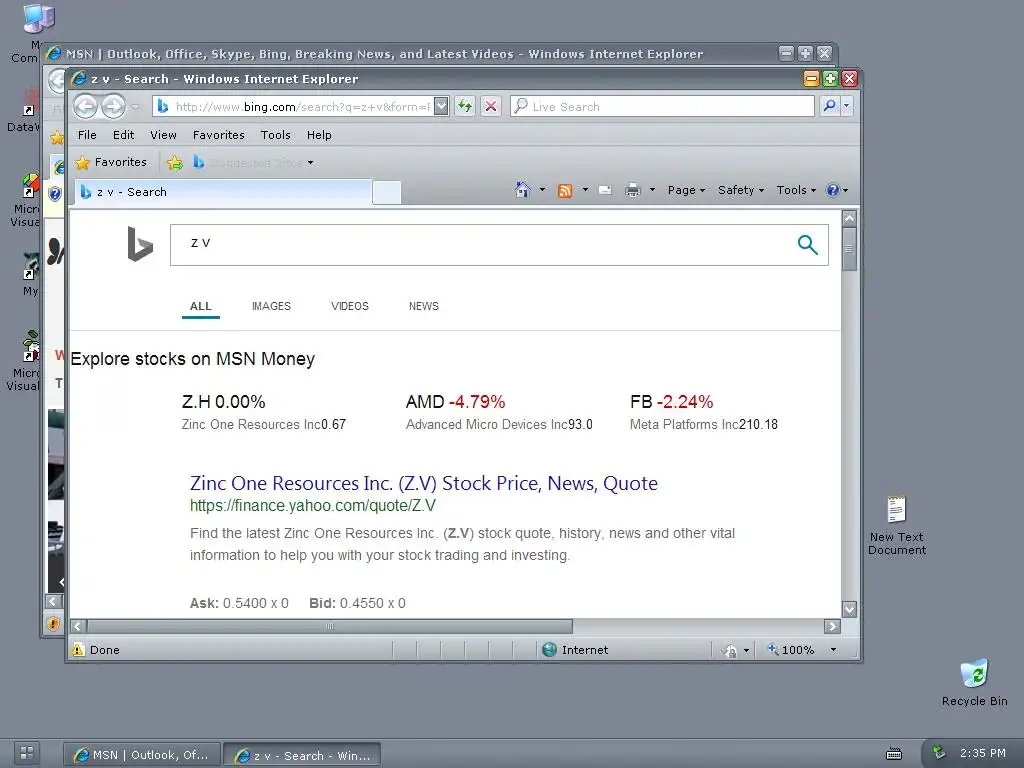Click the 'z v - Search' taskbar button
This screenshot has height=768, width=1024.
302,755
